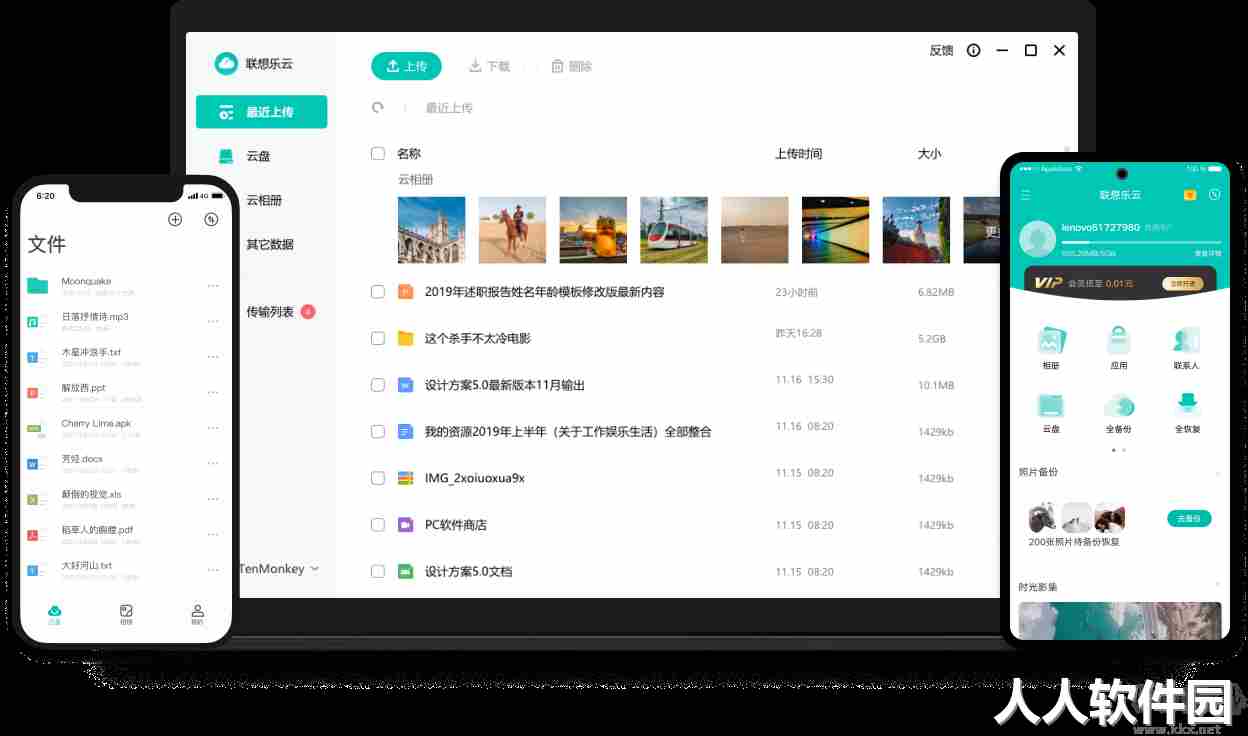This screenshot has width=1248, height=736.
Task: Open more options for 解放西.ppt
Action: pyautogui.click(x=213, y=392)
